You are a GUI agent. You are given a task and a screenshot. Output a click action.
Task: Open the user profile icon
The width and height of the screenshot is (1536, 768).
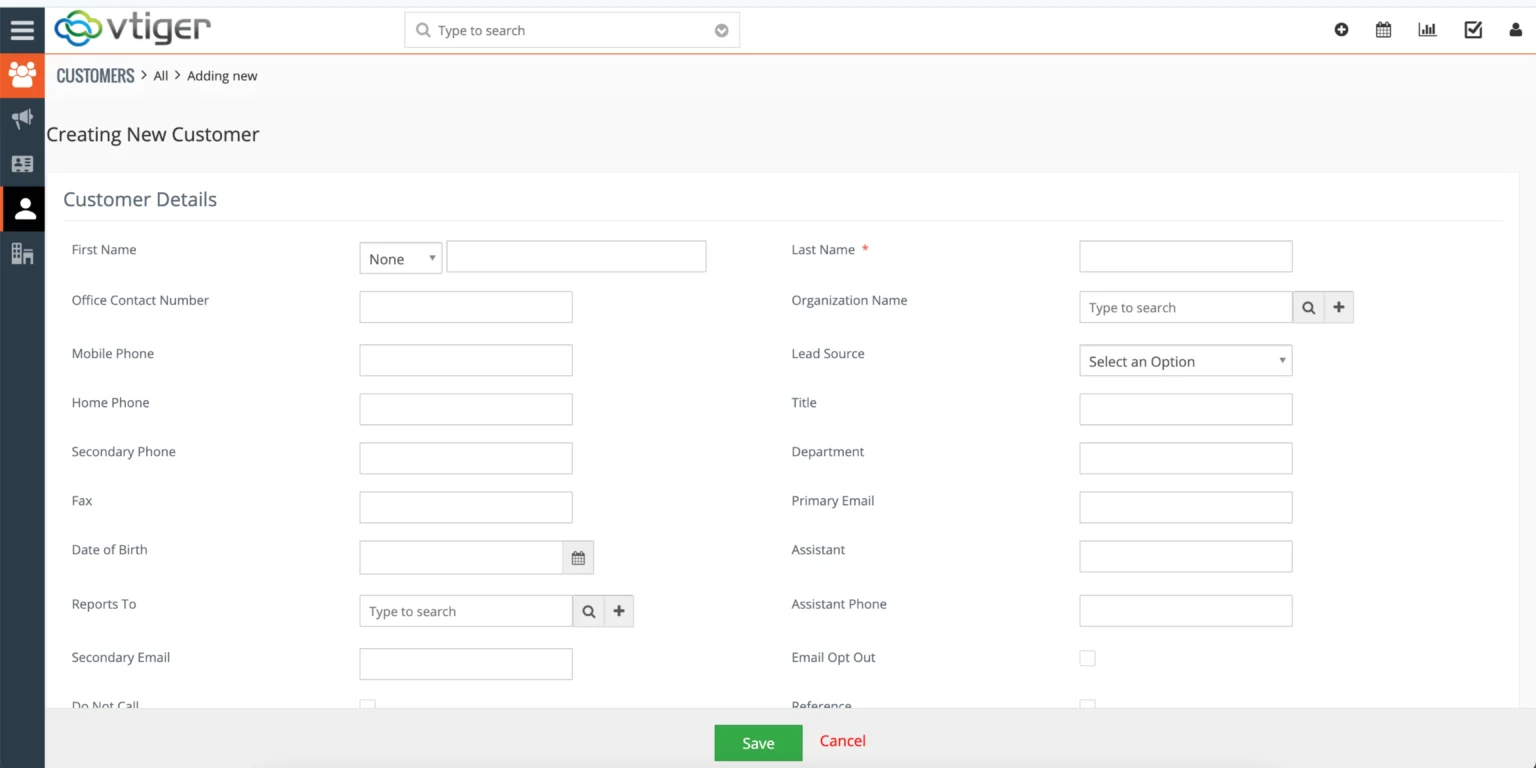1516,29
